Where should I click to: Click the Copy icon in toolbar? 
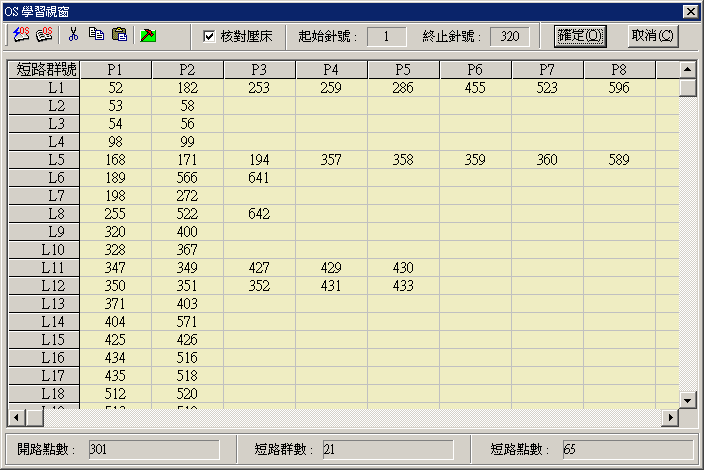click(x=96, y=35)
